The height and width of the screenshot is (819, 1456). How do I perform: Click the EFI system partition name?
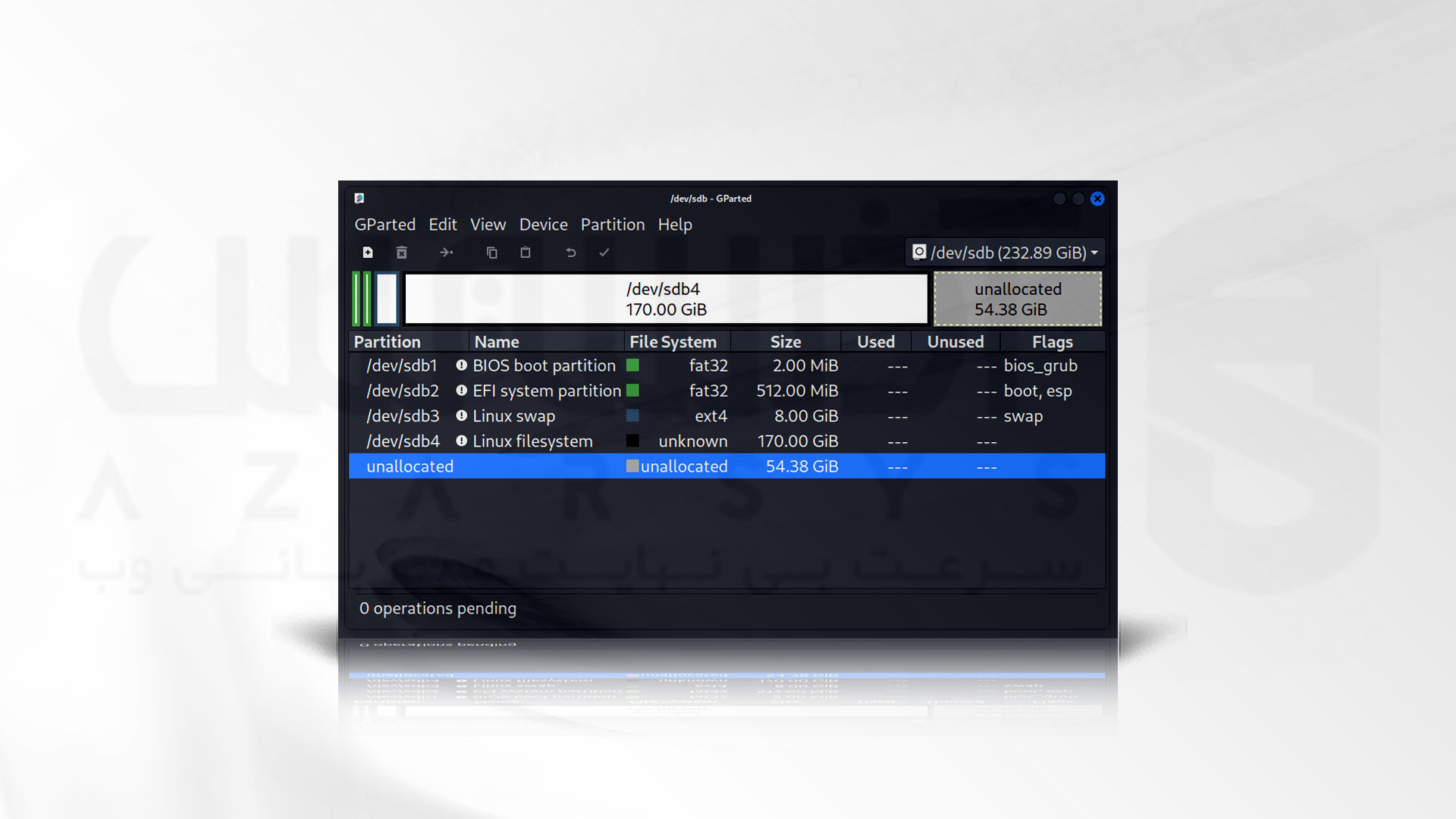(547, 391)
